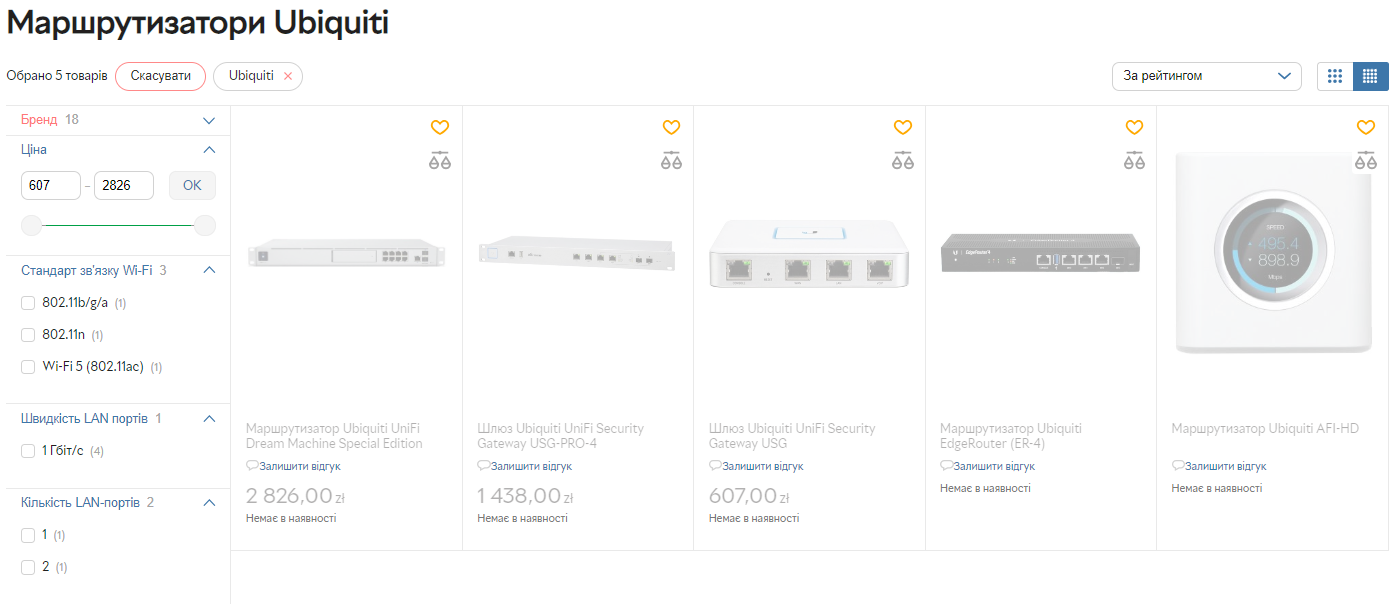Click Скасувати to clear filters
This screenshot has width=1395, height=604.
click(160, 76)
